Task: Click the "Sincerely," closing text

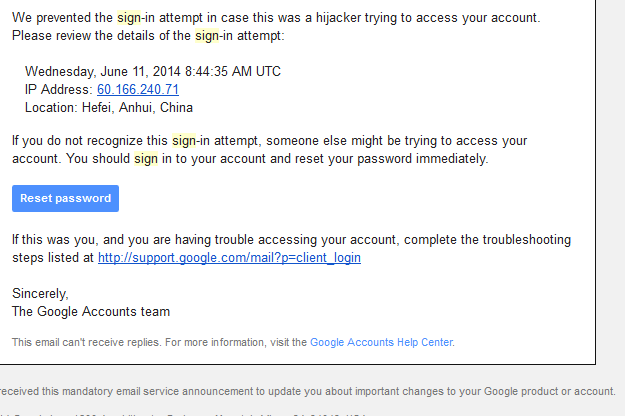Action: [x=40, y=294]
